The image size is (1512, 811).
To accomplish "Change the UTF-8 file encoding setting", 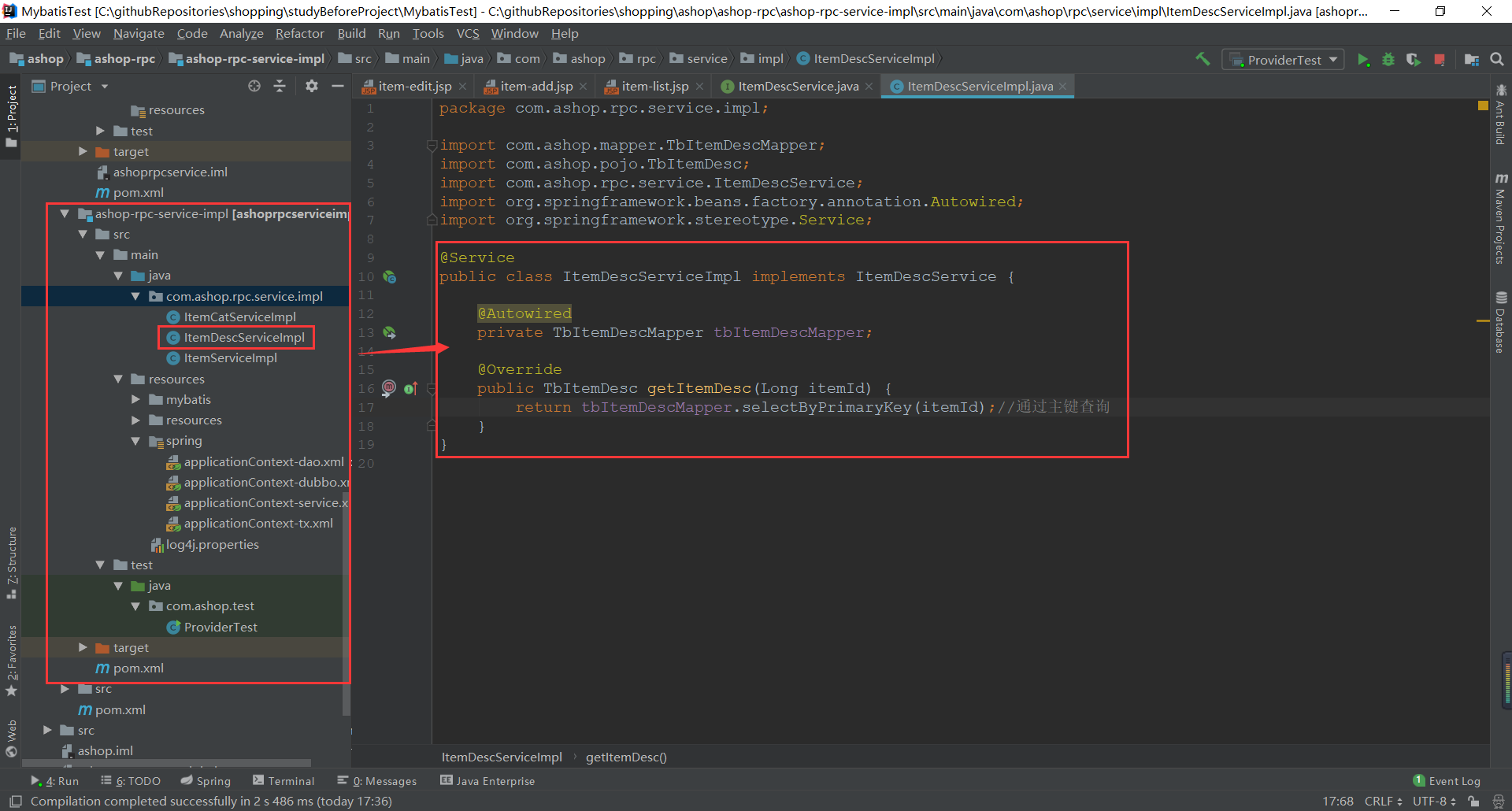I will pyautogui.click(x=1434, y=802).
